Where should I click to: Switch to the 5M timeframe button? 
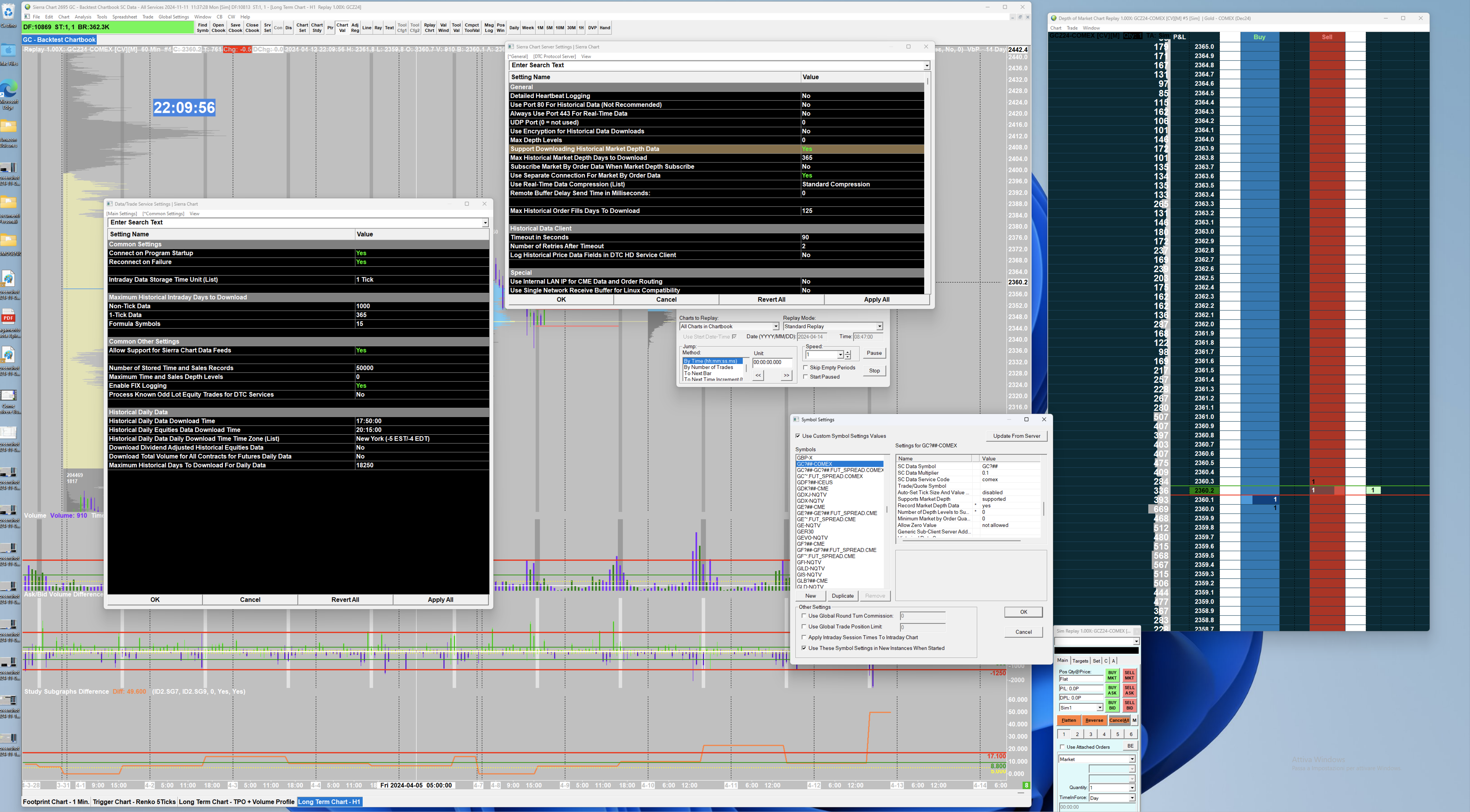pos(549,28)
